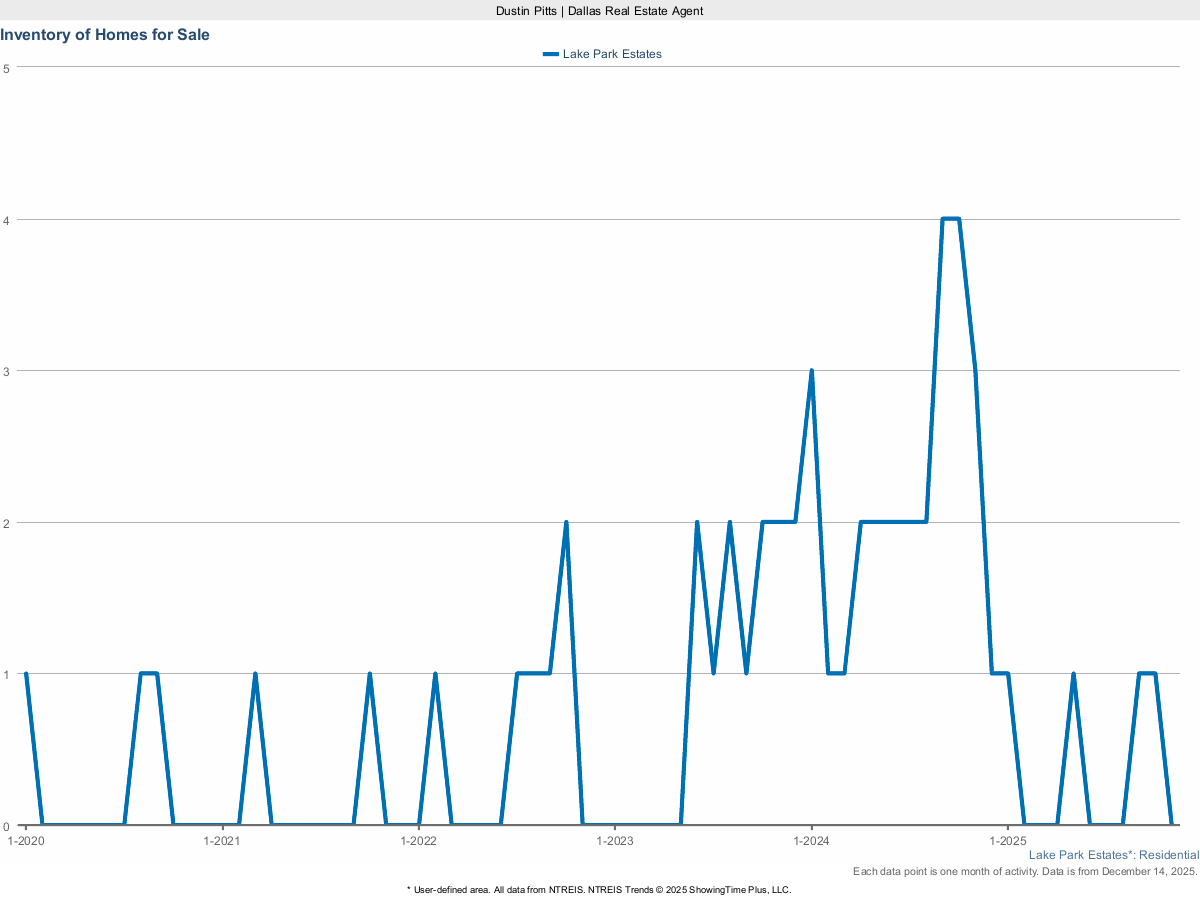The height and width of the screenshot is (900, 1200).
Task: Click the 1-2022 x-axis label
Action: [418, 841]
